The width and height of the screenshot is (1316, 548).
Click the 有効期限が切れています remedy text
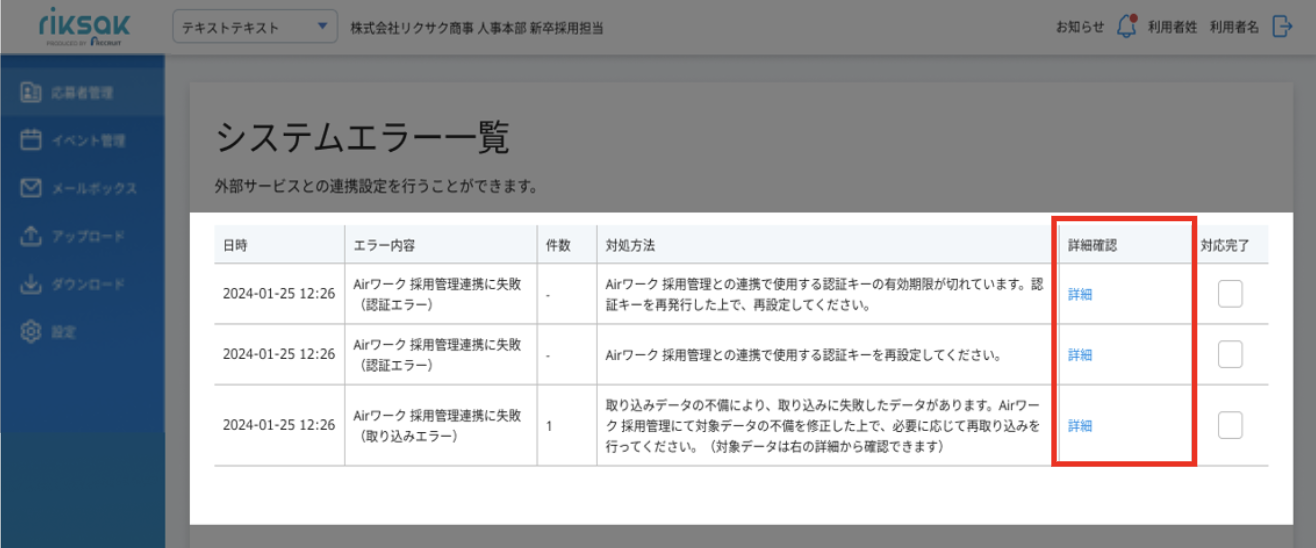(x=825, y=294)
